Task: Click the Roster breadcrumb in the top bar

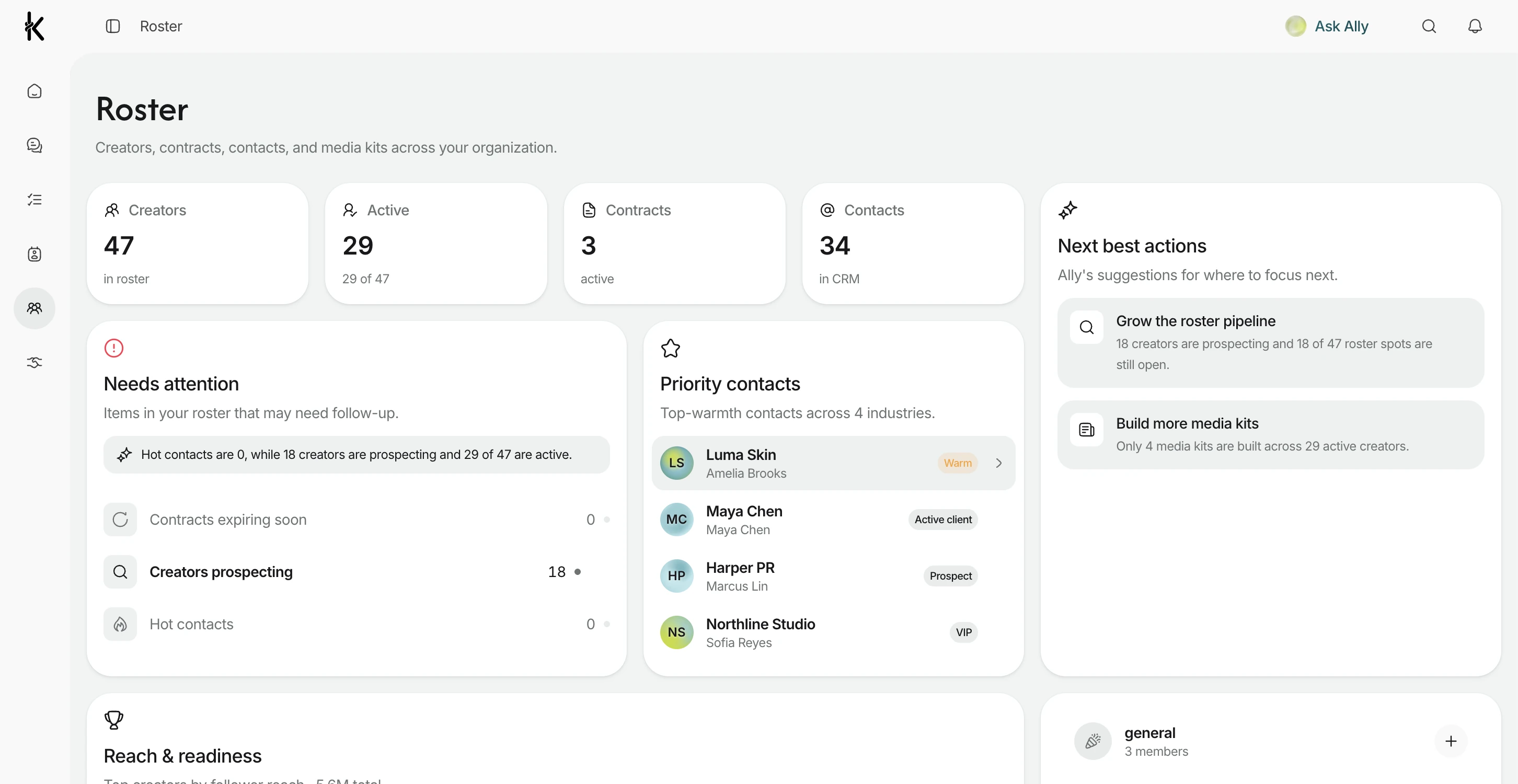Action: pos(161,27)
